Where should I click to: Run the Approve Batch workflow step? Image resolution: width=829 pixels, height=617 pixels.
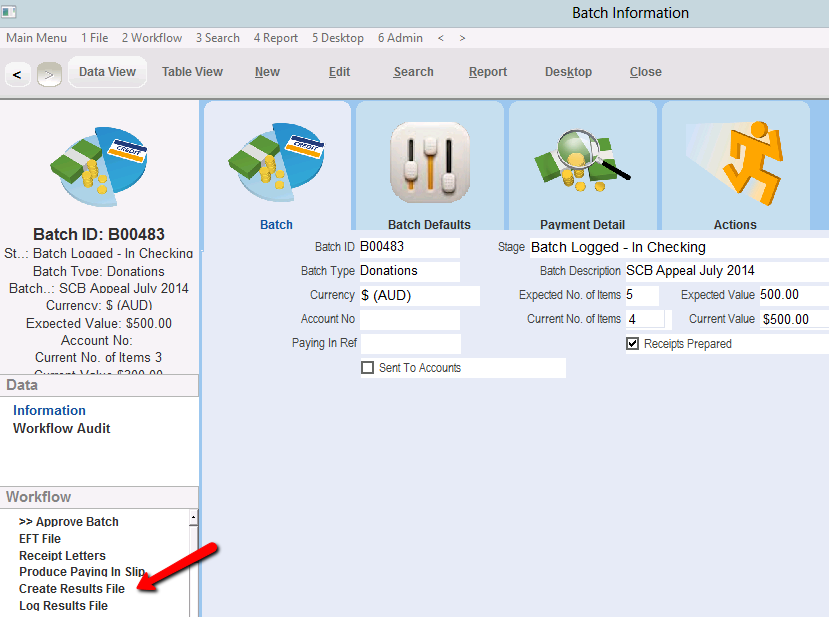coord(69,522)
